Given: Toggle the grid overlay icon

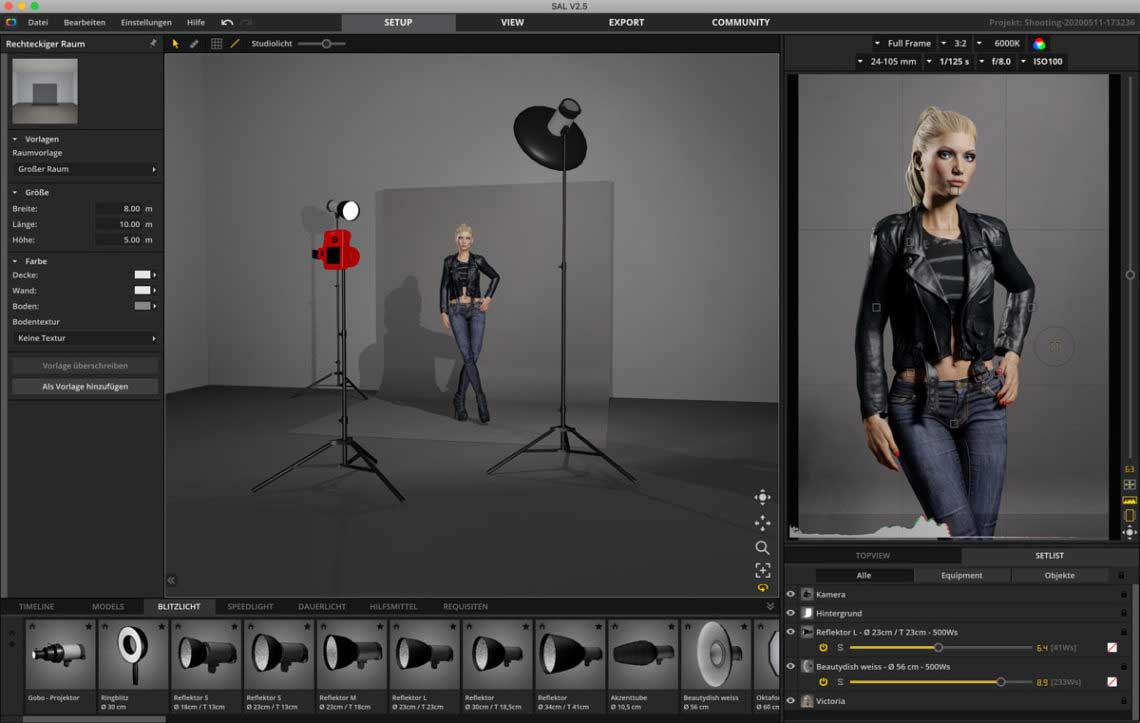Looking at the screenshot, I should [x=216, y=44].
